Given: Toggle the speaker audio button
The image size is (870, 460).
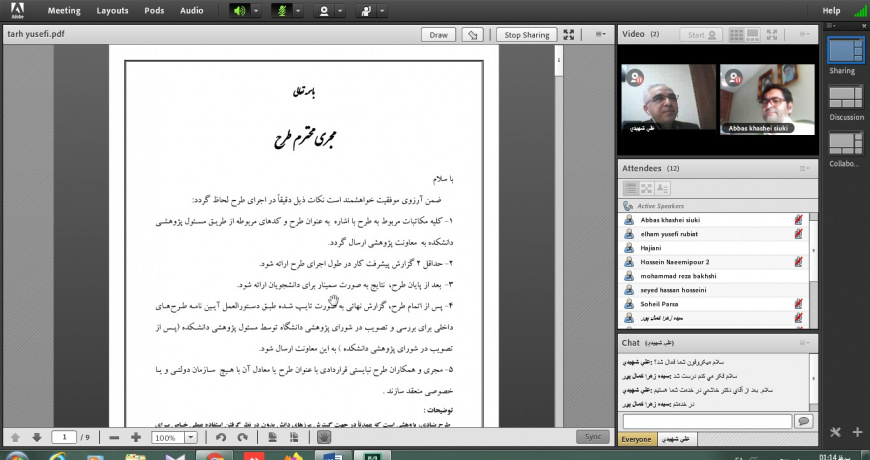Looking at the screenshot, I should [240, 11].
